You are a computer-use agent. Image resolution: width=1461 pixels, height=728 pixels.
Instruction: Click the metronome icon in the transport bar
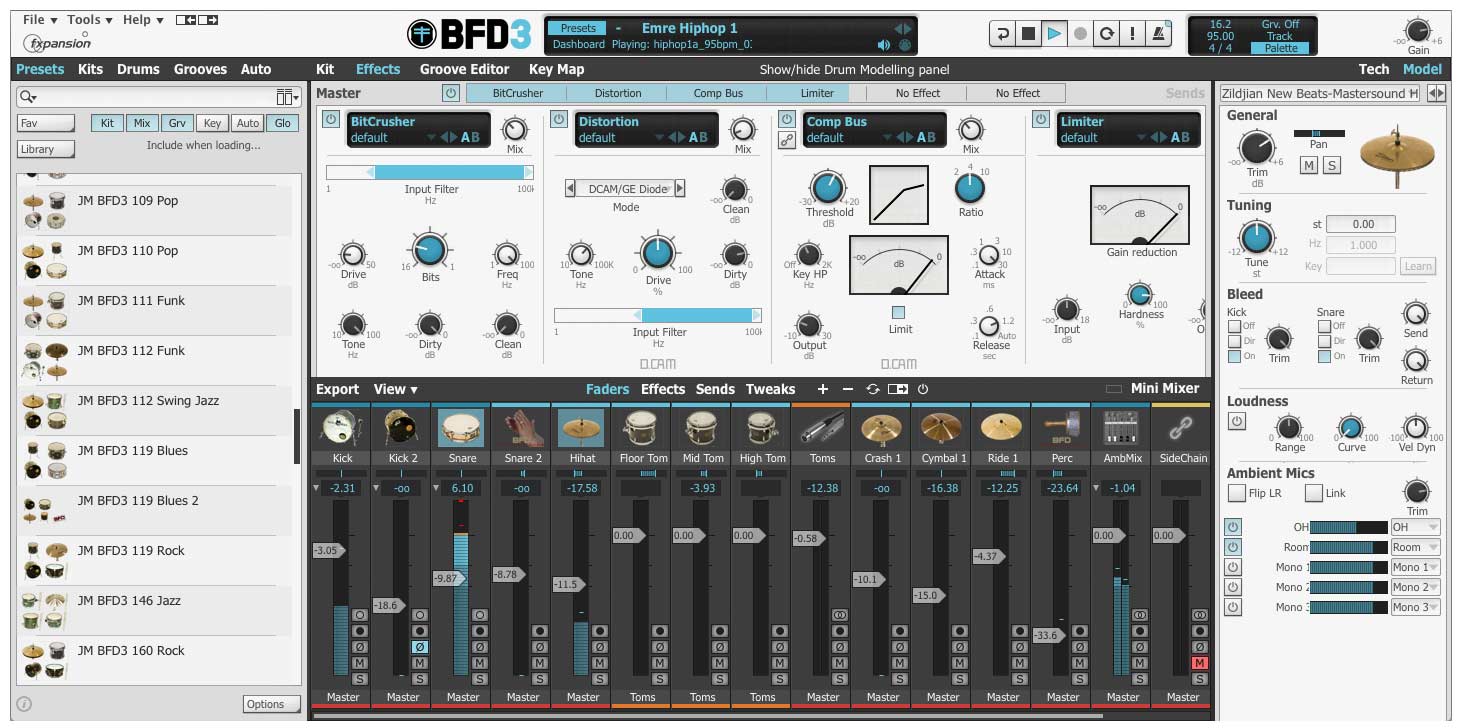tap(1157, 34)
